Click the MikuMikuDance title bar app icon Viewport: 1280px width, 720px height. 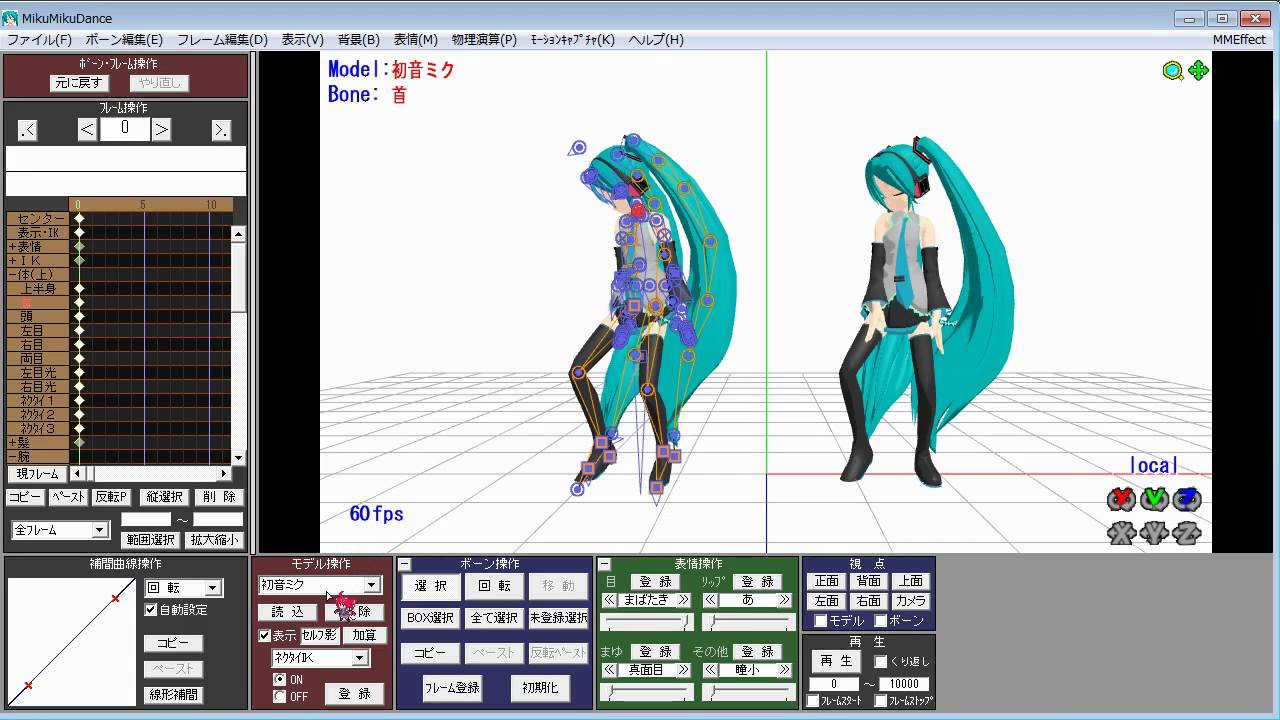coord(11,18)
